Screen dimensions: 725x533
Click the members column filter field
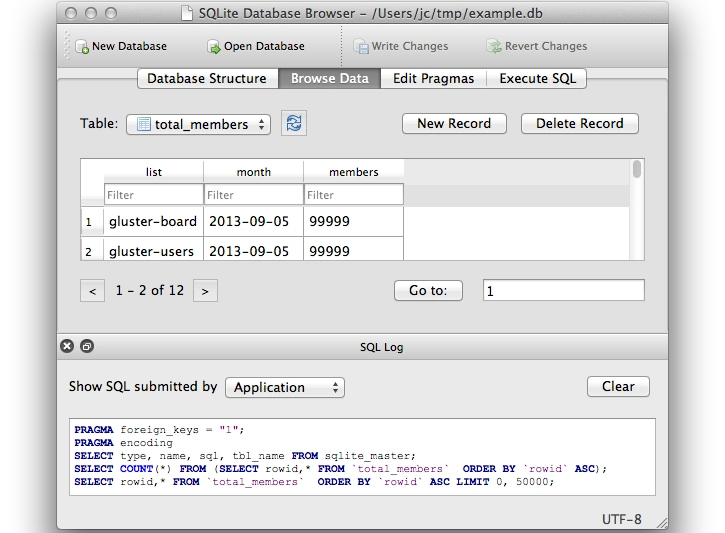coord(354,195)
